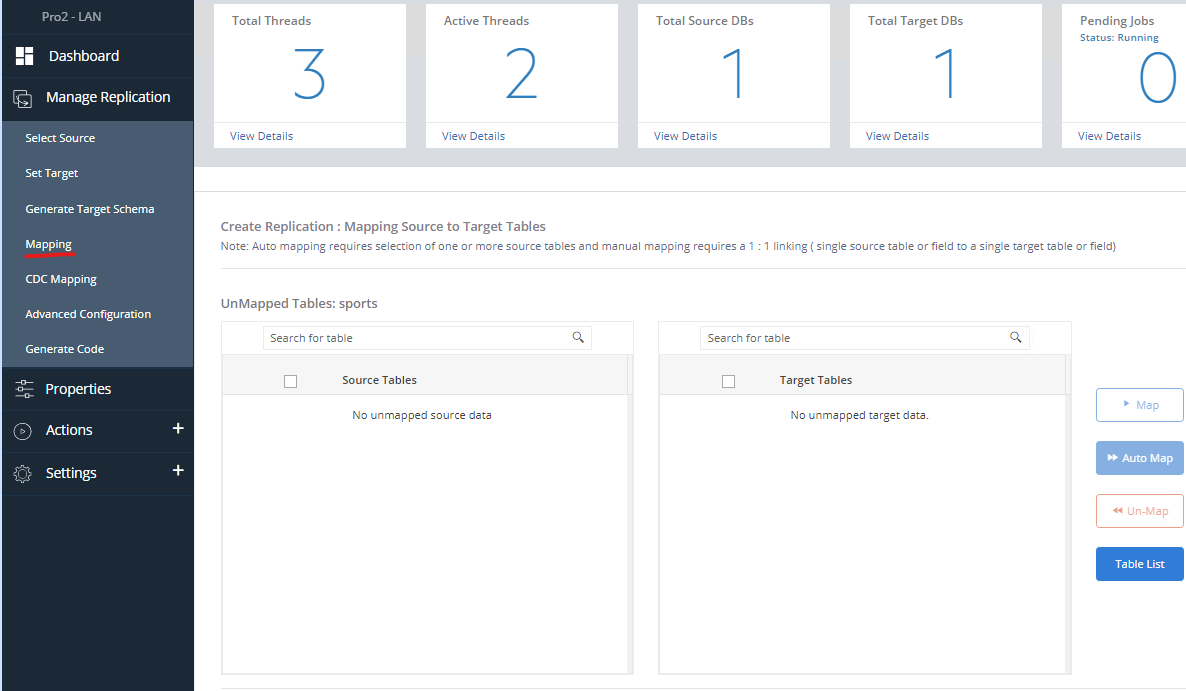
Task: Open Advanced Configuration page
Action: tap(88, 314)
